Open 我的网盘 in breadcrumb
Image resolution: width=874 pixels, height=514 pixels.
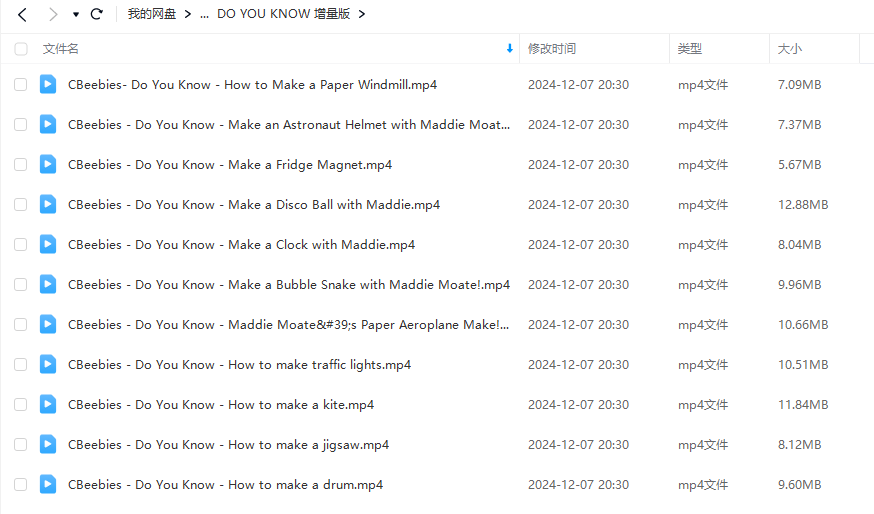pos(152,14)
